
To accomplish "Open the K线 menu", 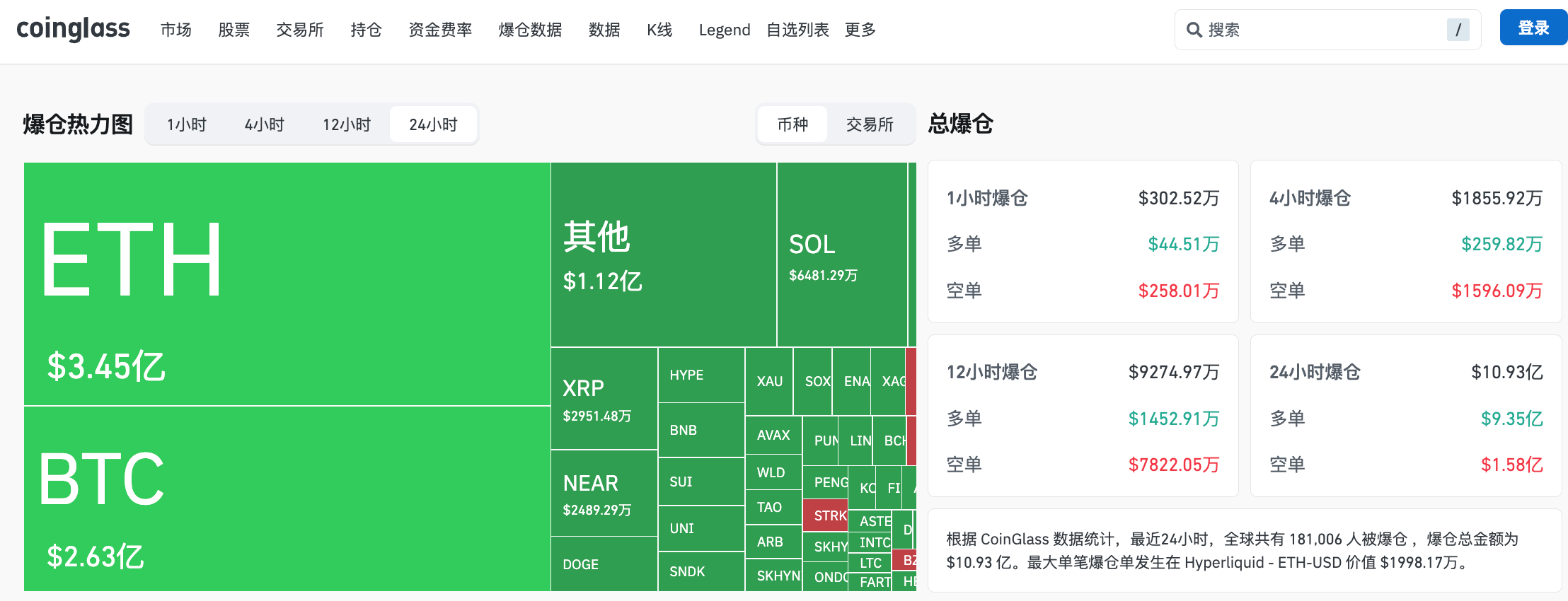I will (659, 30).
